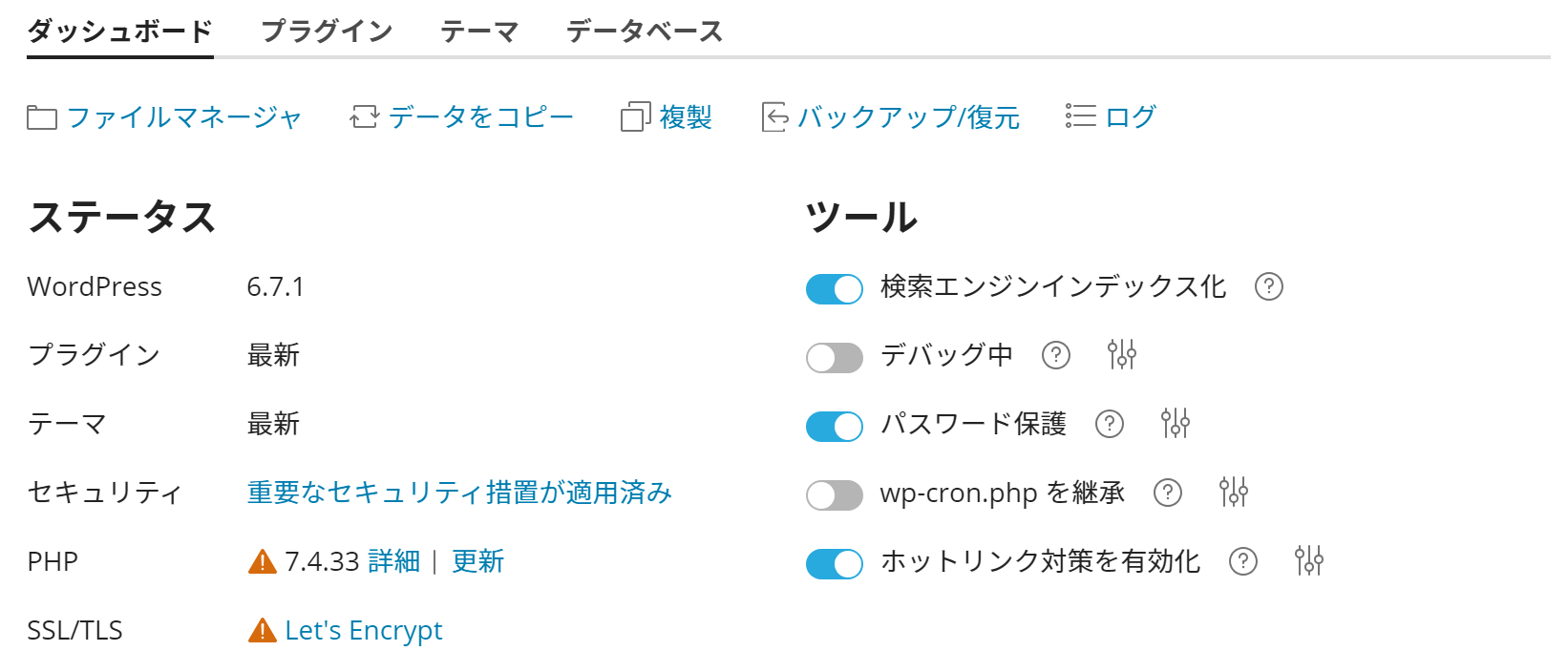
Task: Open ホットリンク対策 settings sliders icon
Action: pyautogui.click(x=1309, y=560)
